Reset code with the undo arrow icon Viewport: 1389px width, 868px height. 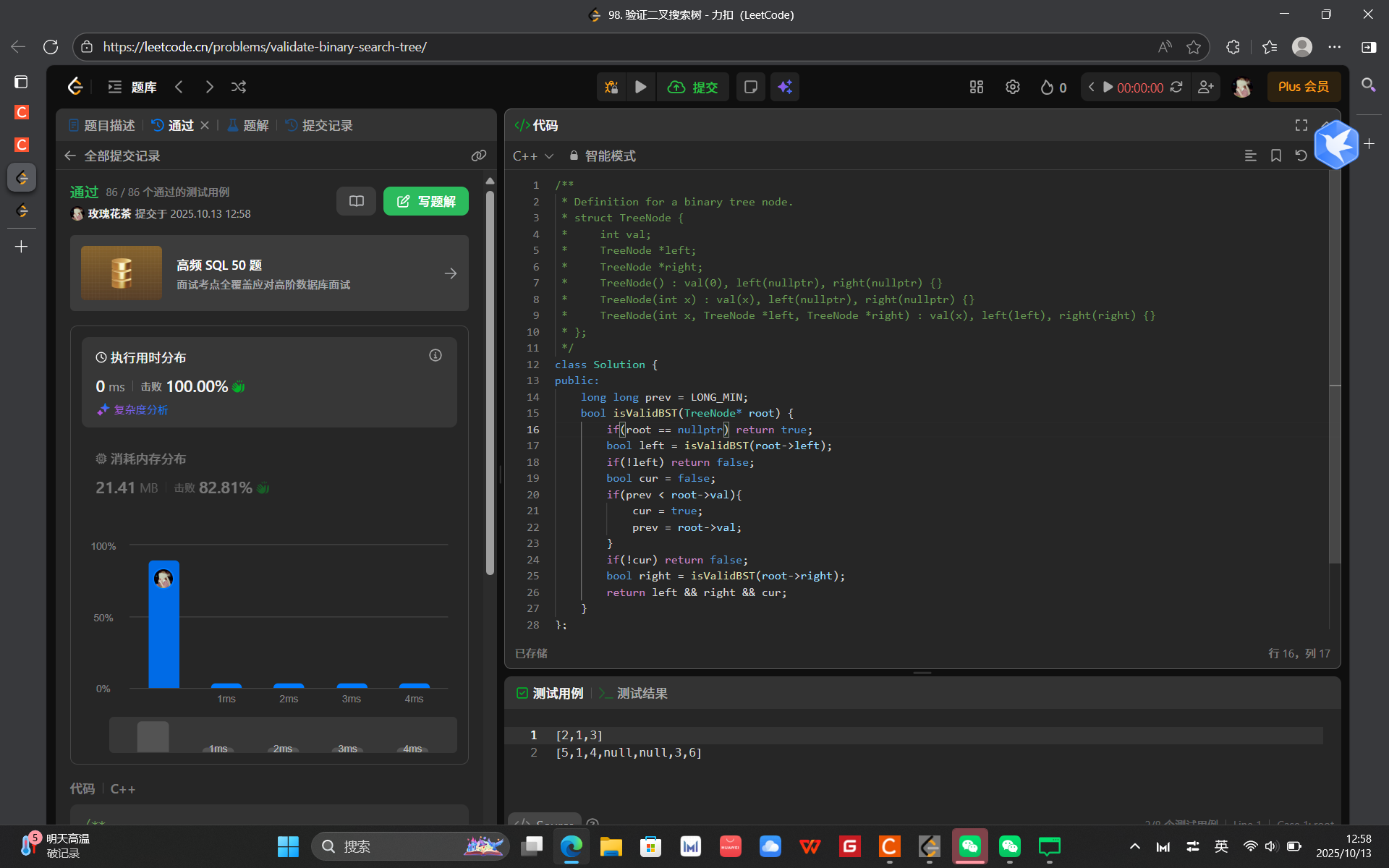tap(1301, 156)
